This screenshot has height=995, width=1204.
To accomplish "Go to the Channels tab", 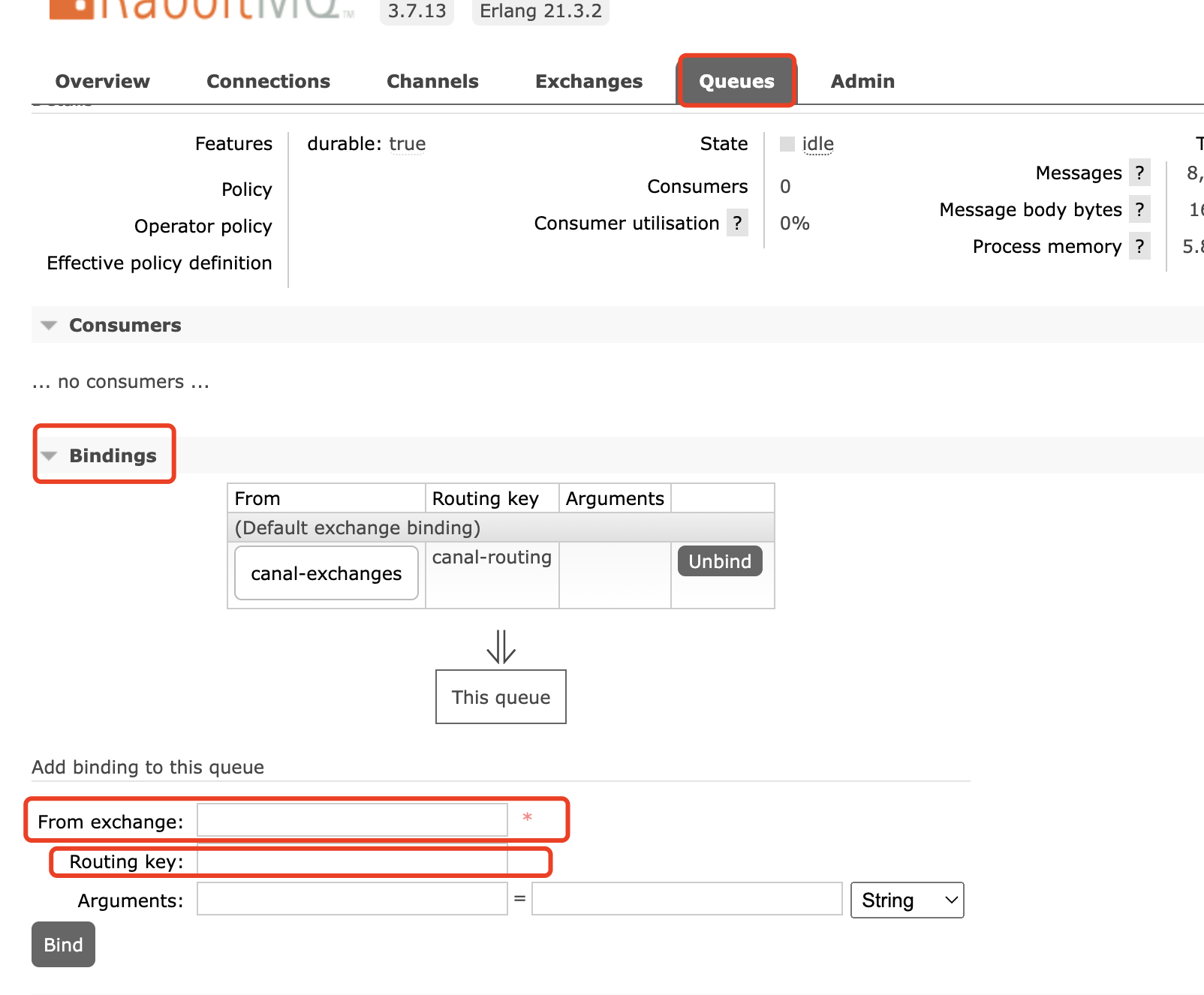I will coord(432,81).
